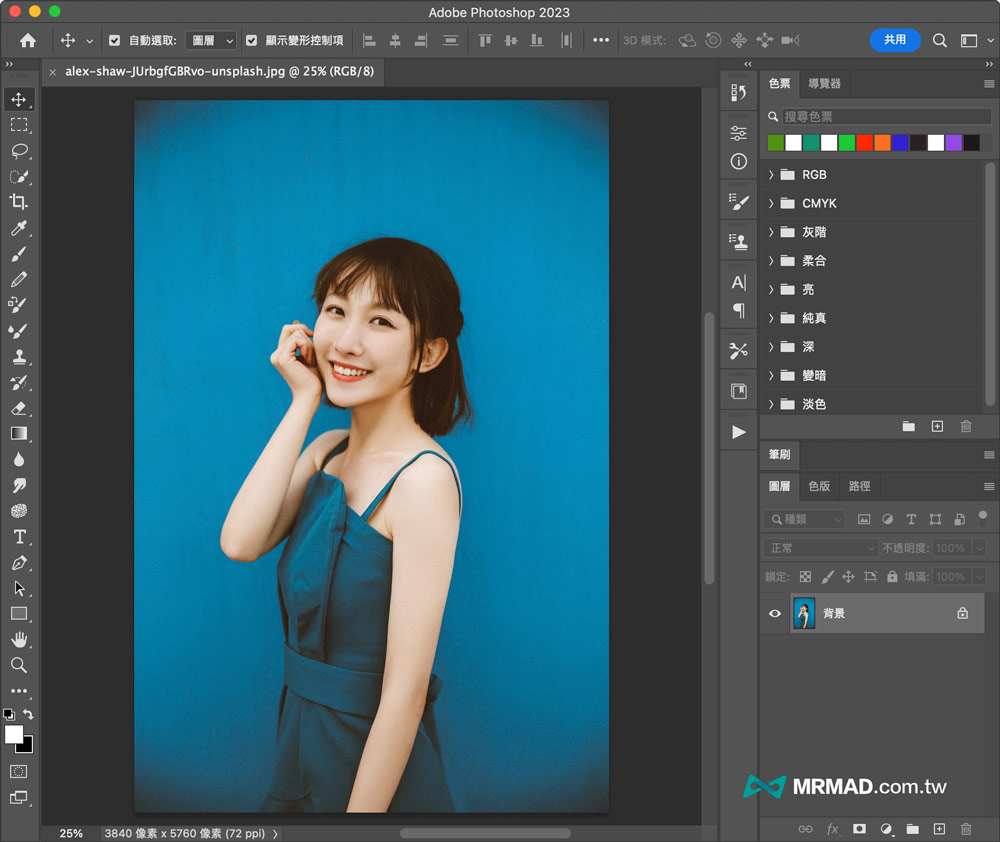The image size is (1000, 842).
Task: Toggle 自動選取 checkbox
Action: [x=114, y=40]
